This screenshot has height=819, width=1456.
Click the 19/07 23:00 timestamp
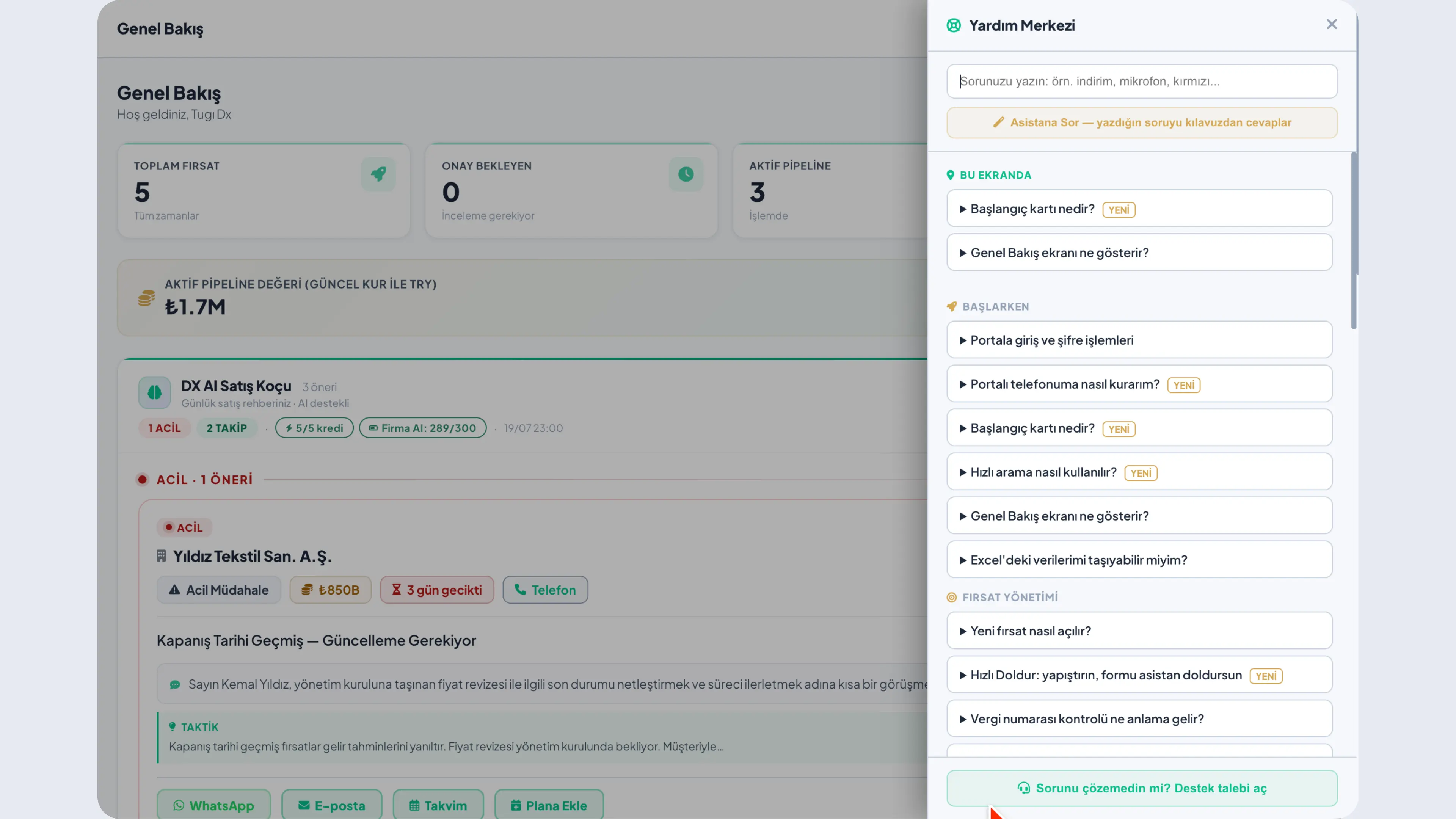tap(533, 428)
